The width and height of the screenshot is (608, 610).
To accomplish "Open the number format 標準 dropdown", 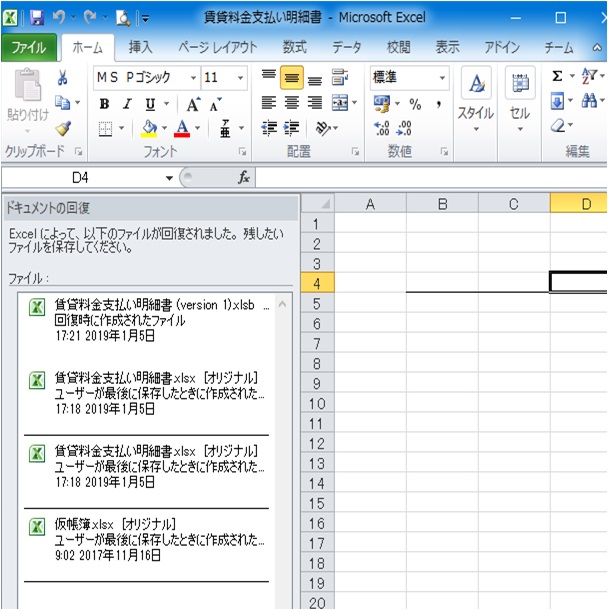I will (x=442, y=78).
